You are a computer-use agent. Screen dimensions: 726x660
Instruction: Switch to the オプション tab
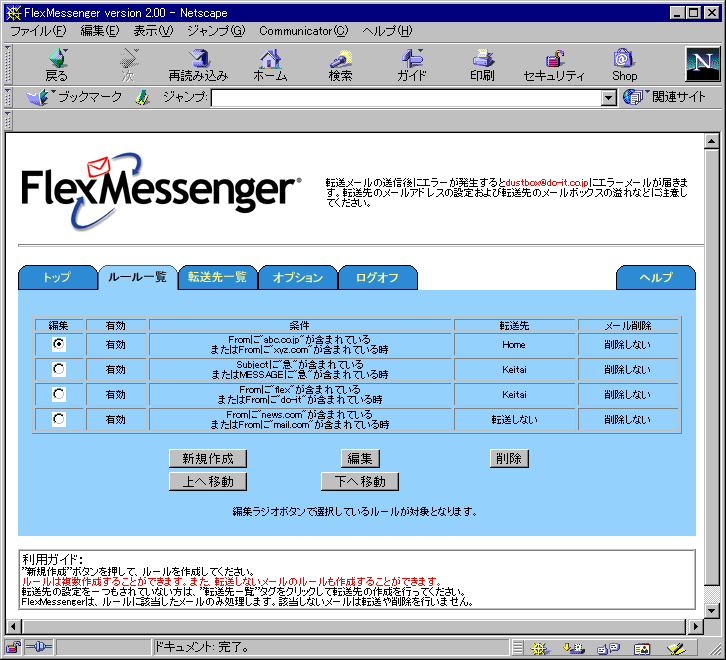tap(298, 277)
